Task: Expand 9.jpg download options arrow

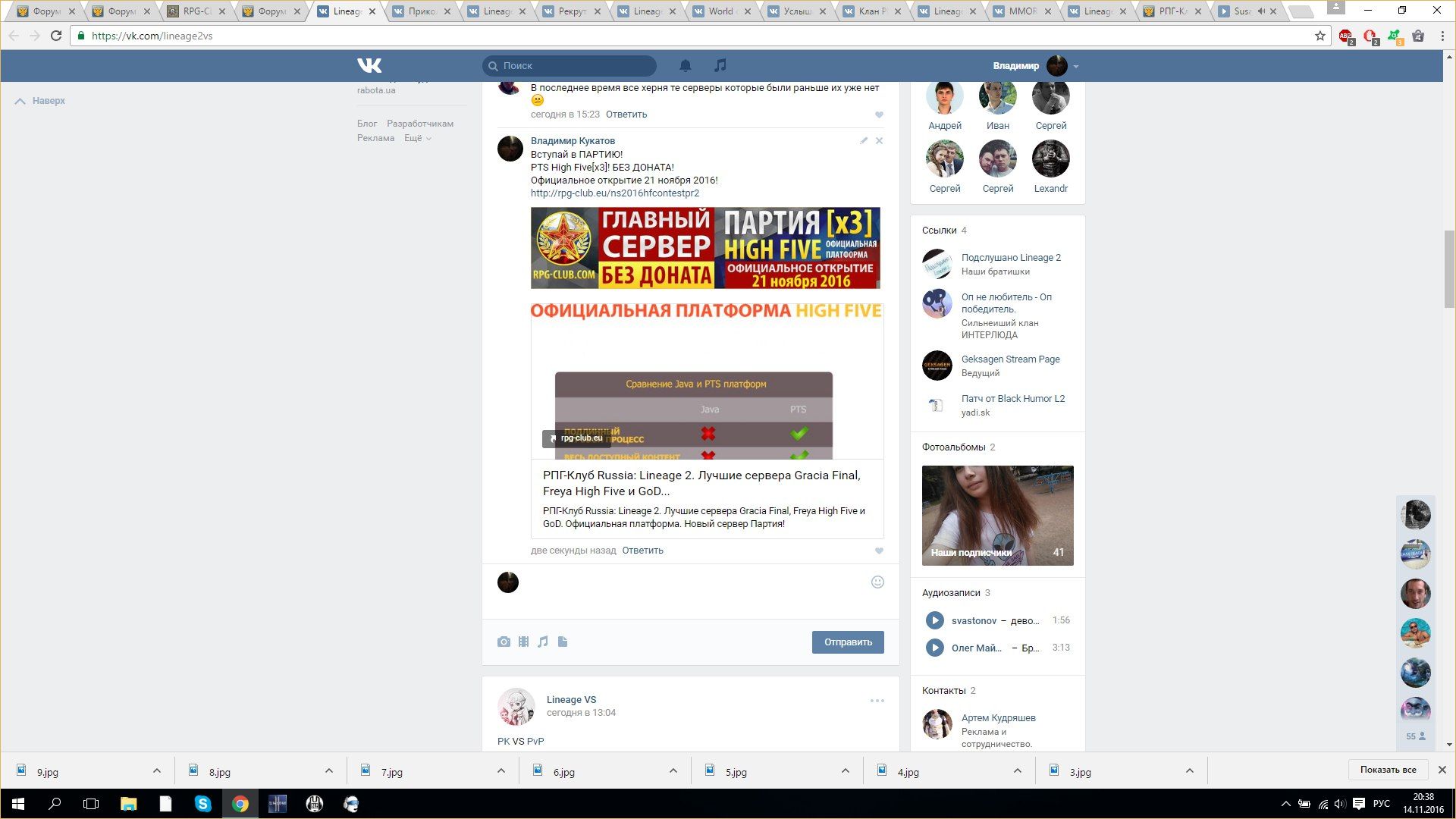Action: click(x=157, y=771)
